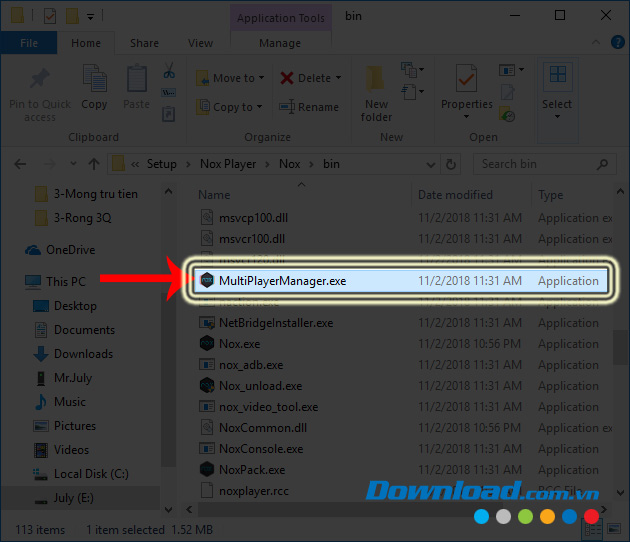Viewport: 630px width, 542px height.
Task: Open This PC in the navigation pane
Action: tap(65, 281)
